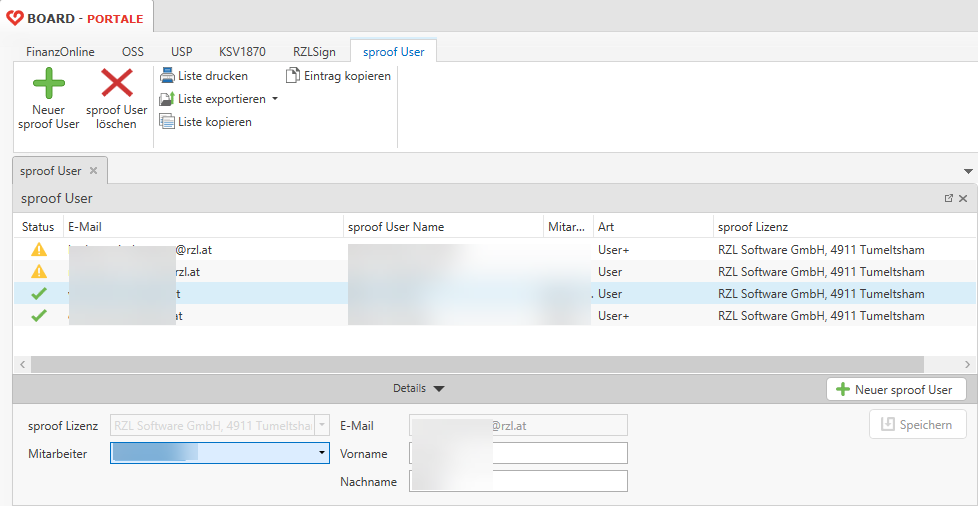The image size is (978, 506).
Task: Open the Mitarbeiter combo box
Action: [x=322, y=453]
